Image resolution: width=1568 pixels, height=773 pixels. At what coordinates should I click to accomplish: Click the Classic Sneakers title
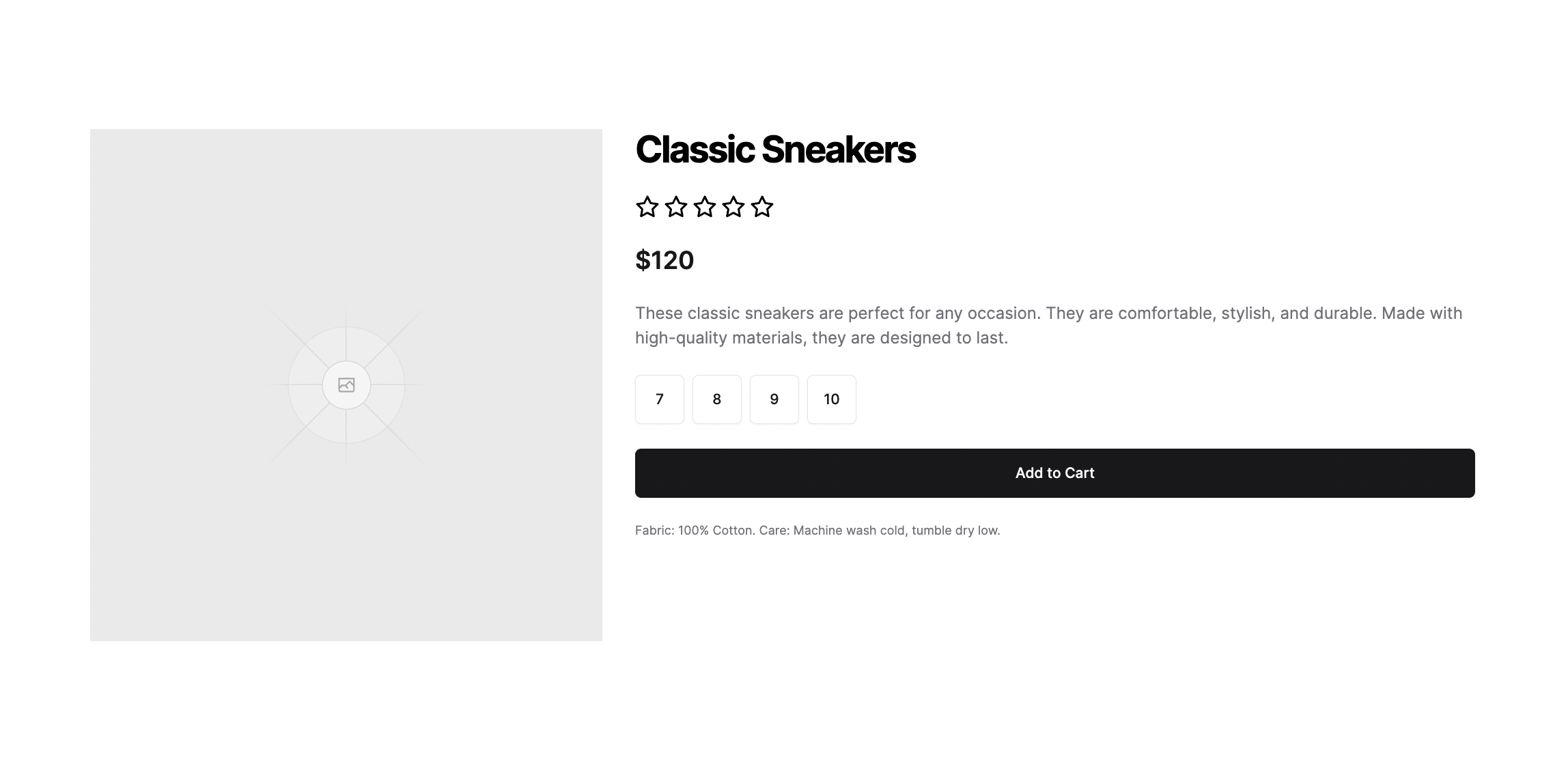click(x=775, y=150)
